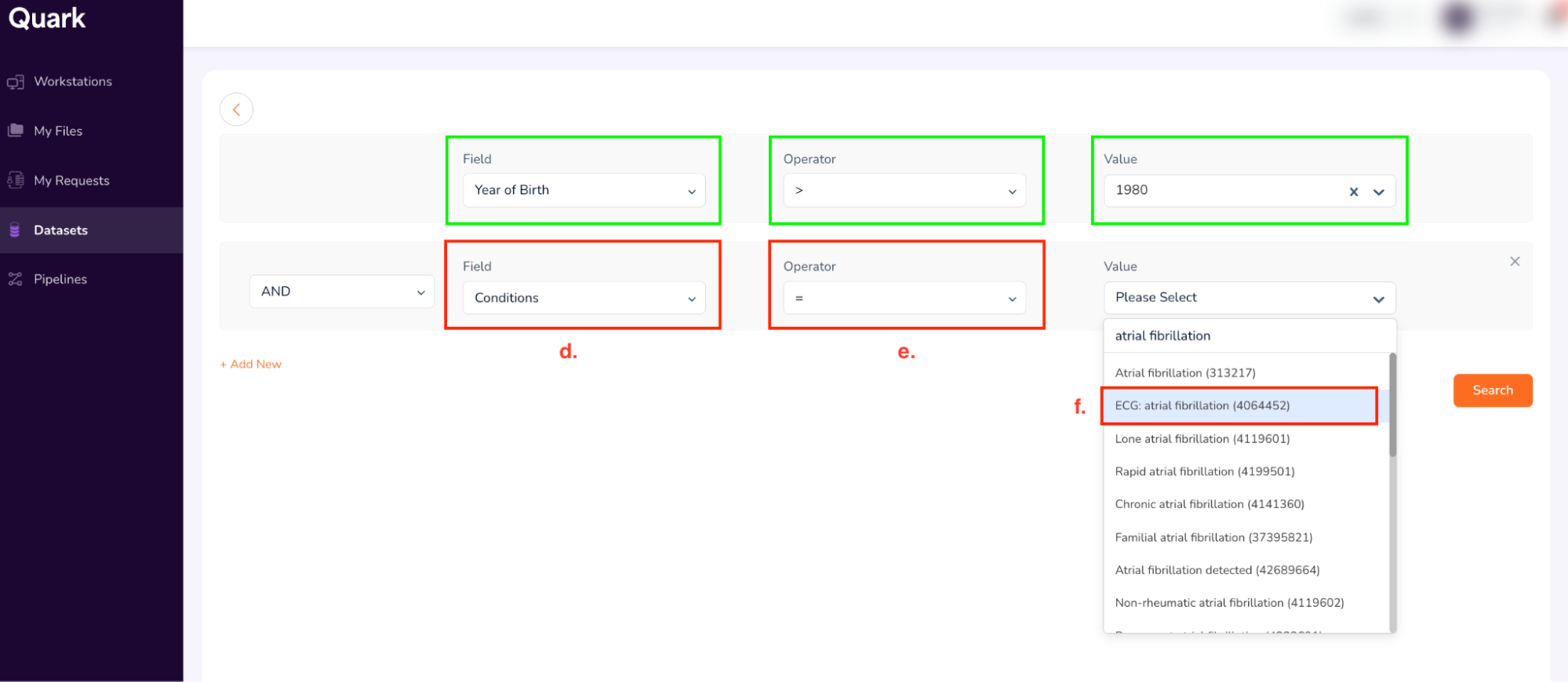The image size is (1568, 682).
Task: Choose Lone atrial fibrillation (4119601) option
Action: pyautogui.click(x=1202, y=439)
